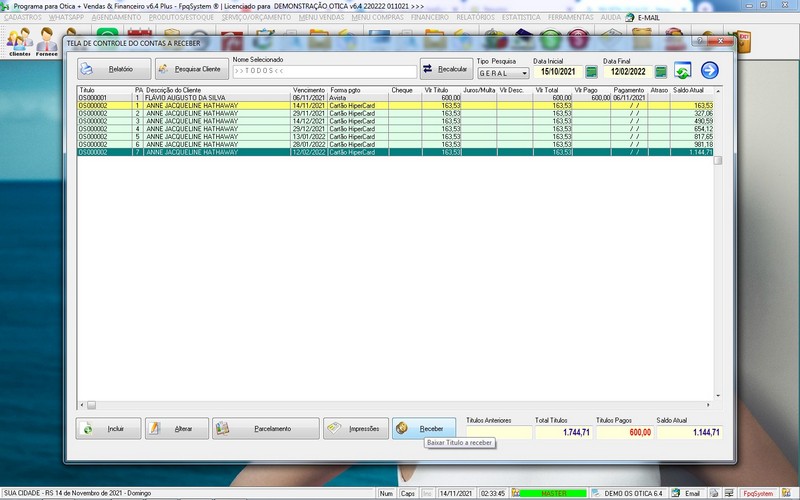Select the row due 14/11/2021
Viewport: 800px width, 500px height.
(x=395, y=106)
